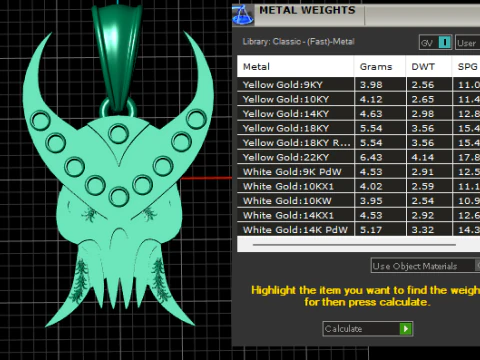Select White Gold:14KX1 row
This screenshot has height=360, width=480.
point(359,215)
